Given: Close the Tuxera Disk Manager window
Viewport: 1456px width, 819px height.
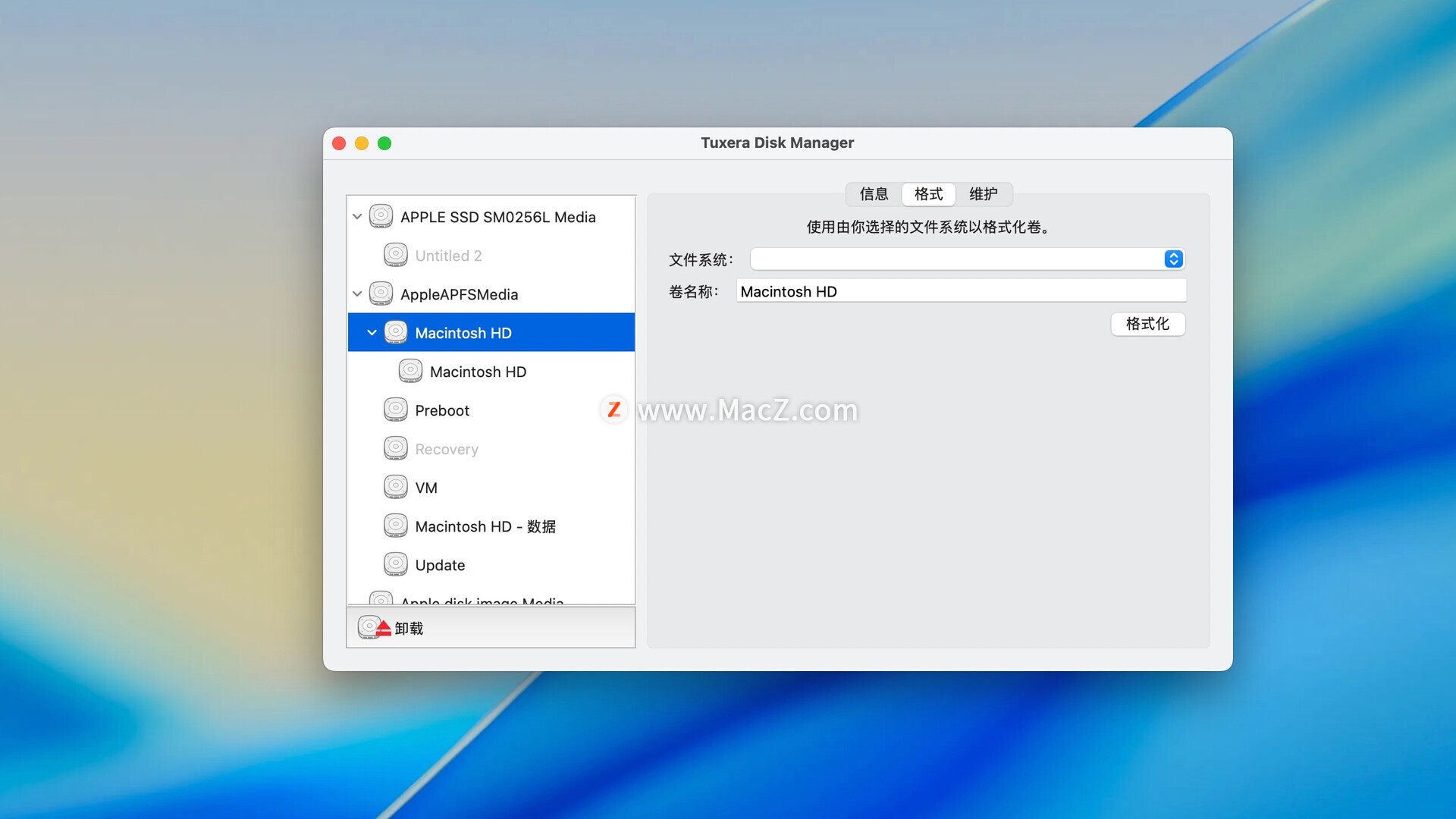Looking at the screenshot, I should pos(339,143).
